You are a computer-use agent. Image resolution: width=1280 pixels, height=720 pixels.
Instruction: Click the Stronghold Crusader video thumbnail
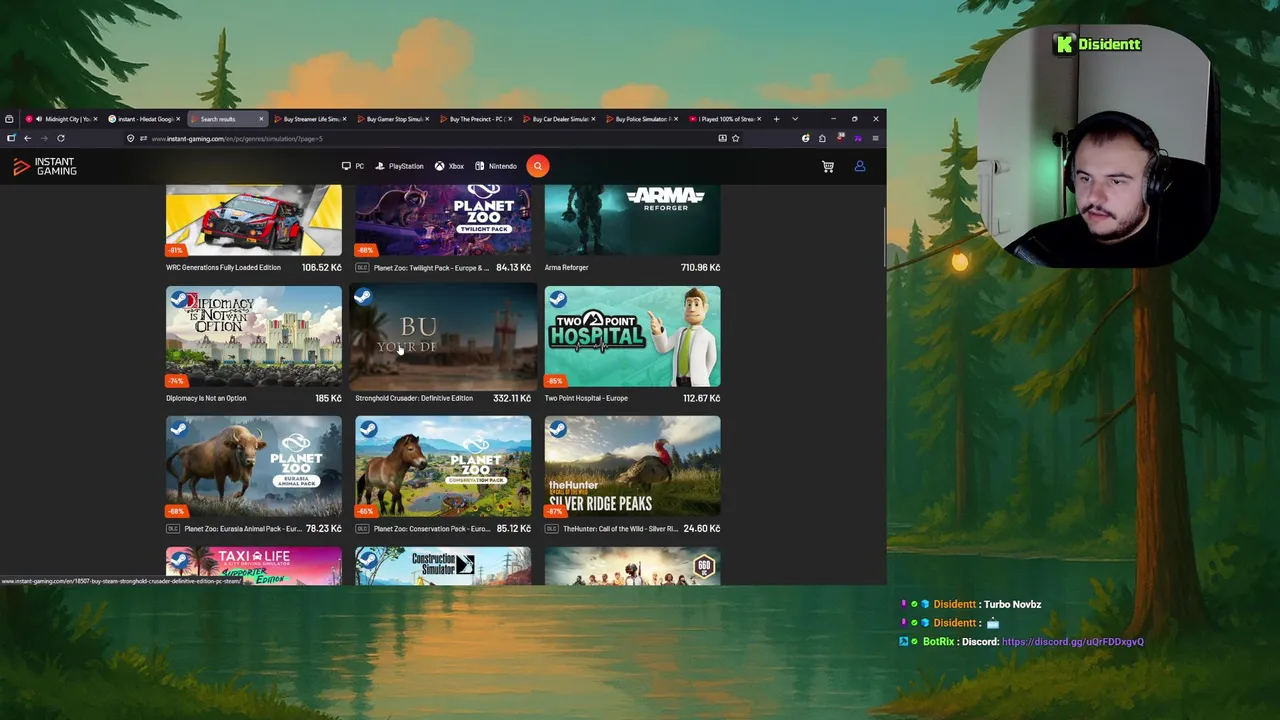pos(443,336)
